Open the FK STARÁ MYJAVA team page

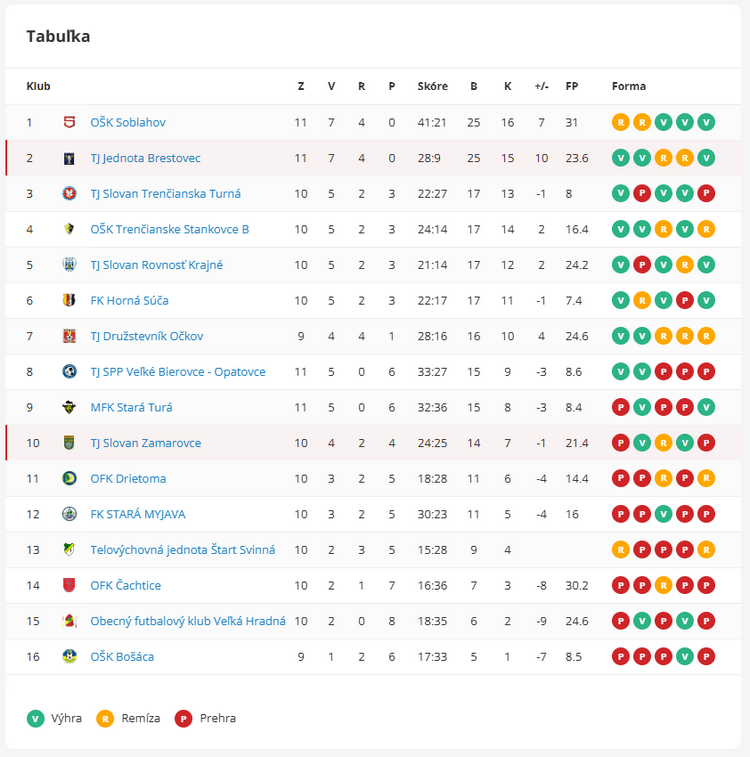137,514
